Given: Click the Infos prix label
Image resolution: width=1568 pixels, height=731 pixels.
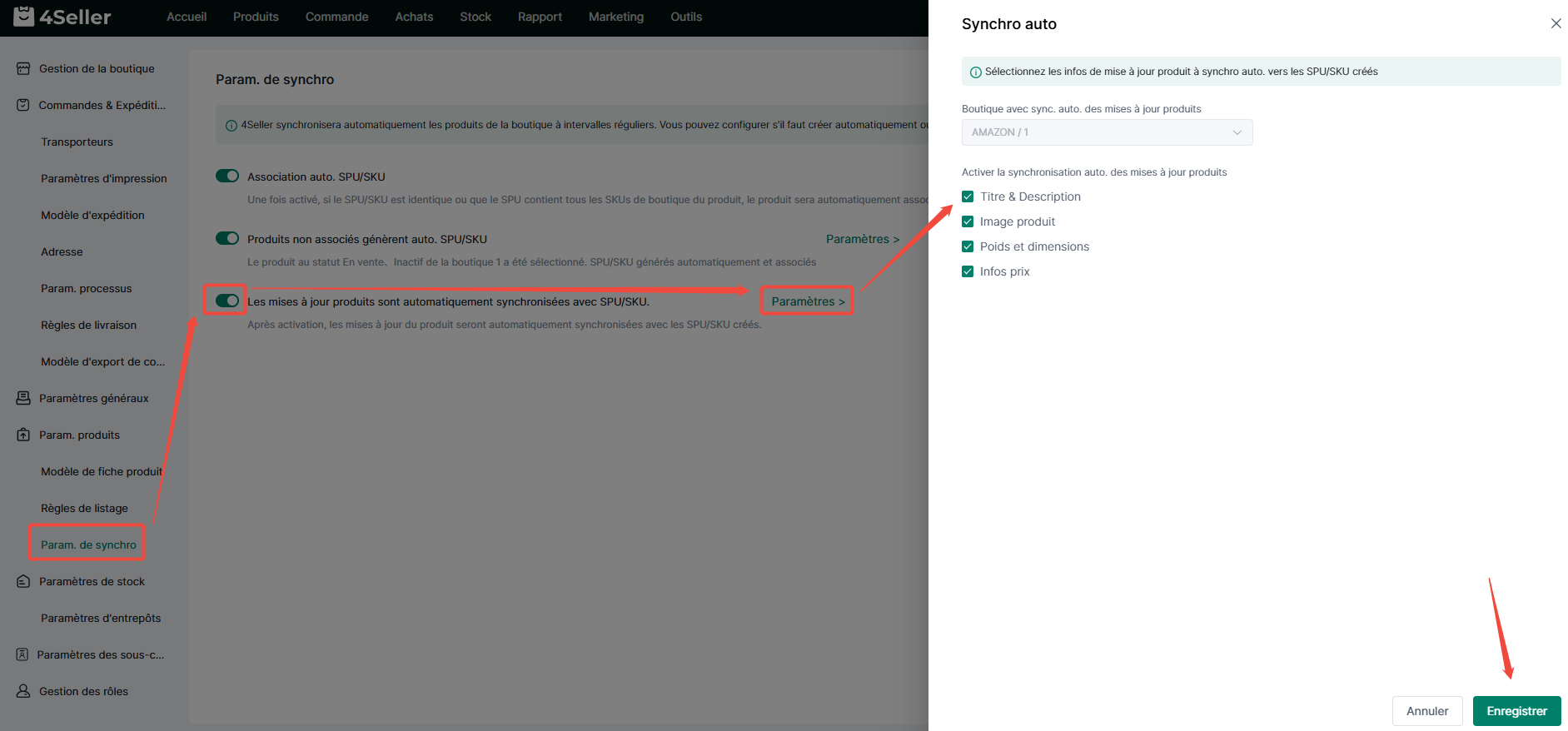Looking at the screenshot, I should pos(1004,271).
